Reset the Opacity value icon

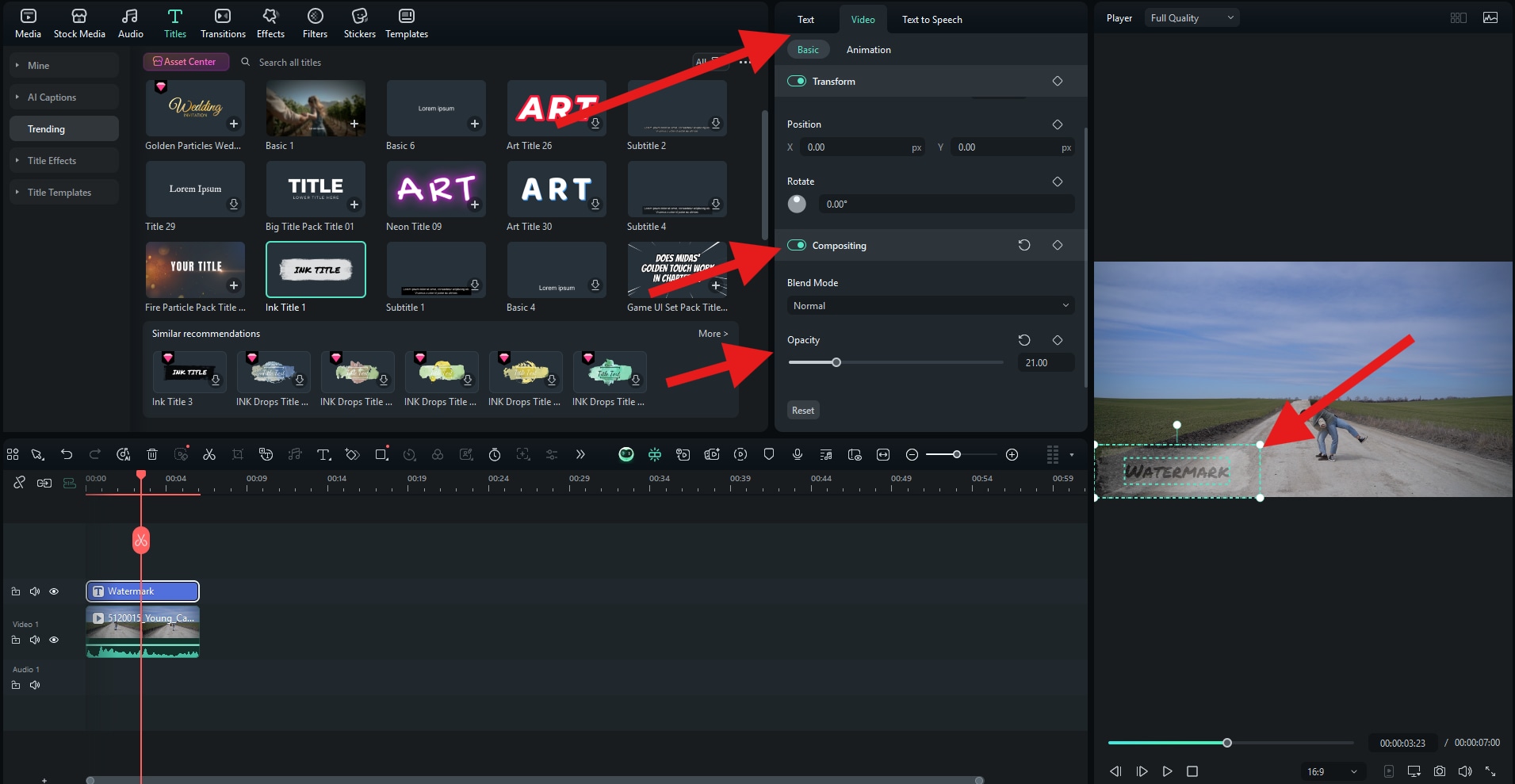1024,340
